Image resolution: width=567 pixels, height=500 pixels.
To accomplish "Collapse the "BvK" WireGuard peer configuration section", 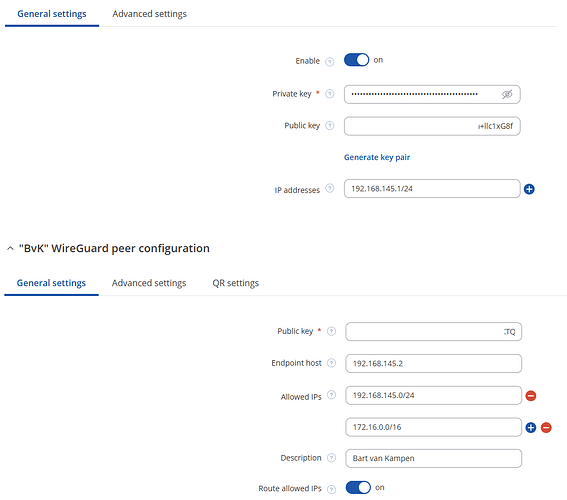I will pyautogui.click(x=10, y=248).
